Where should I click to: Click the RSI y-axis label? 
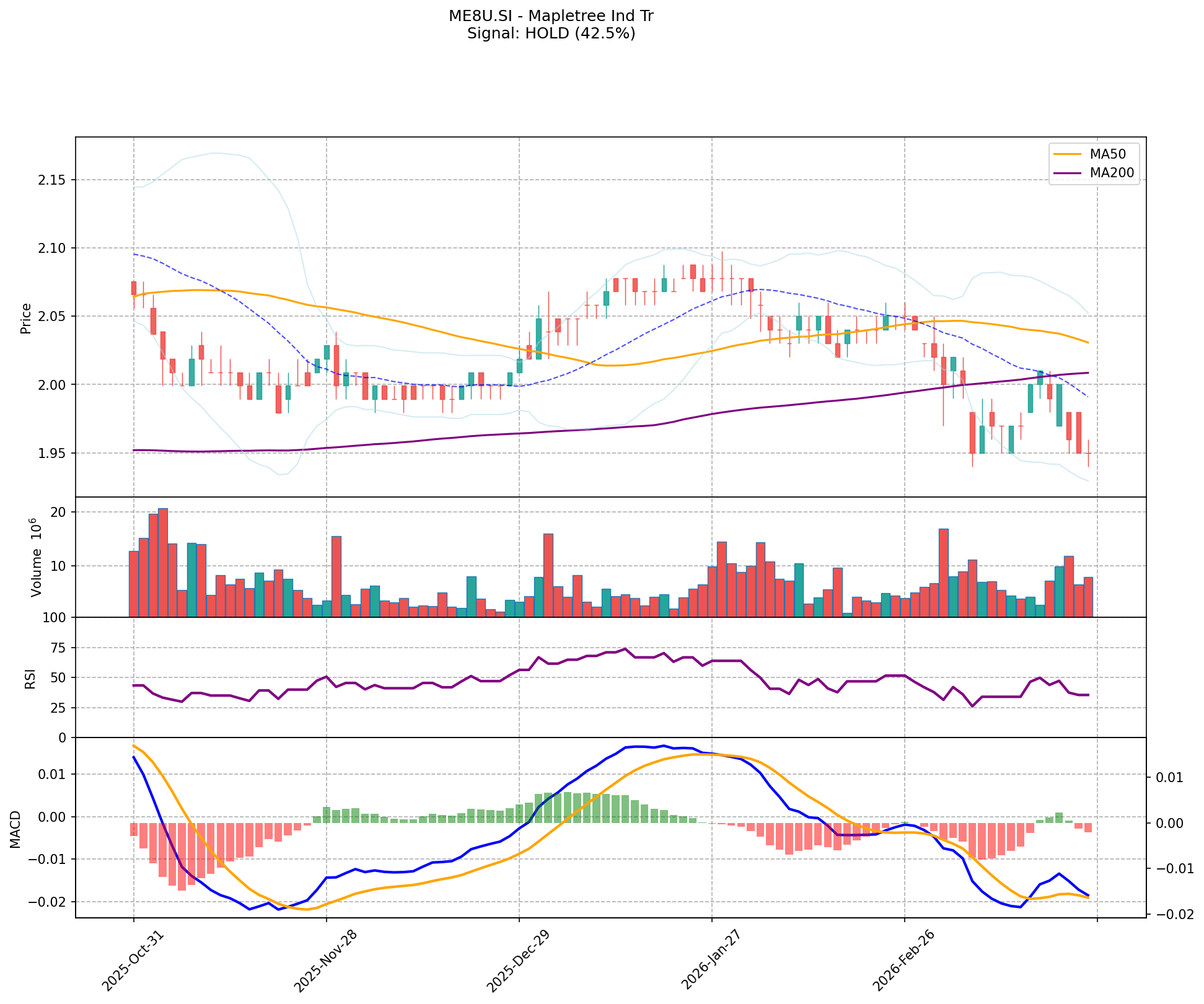click(30, 678)
